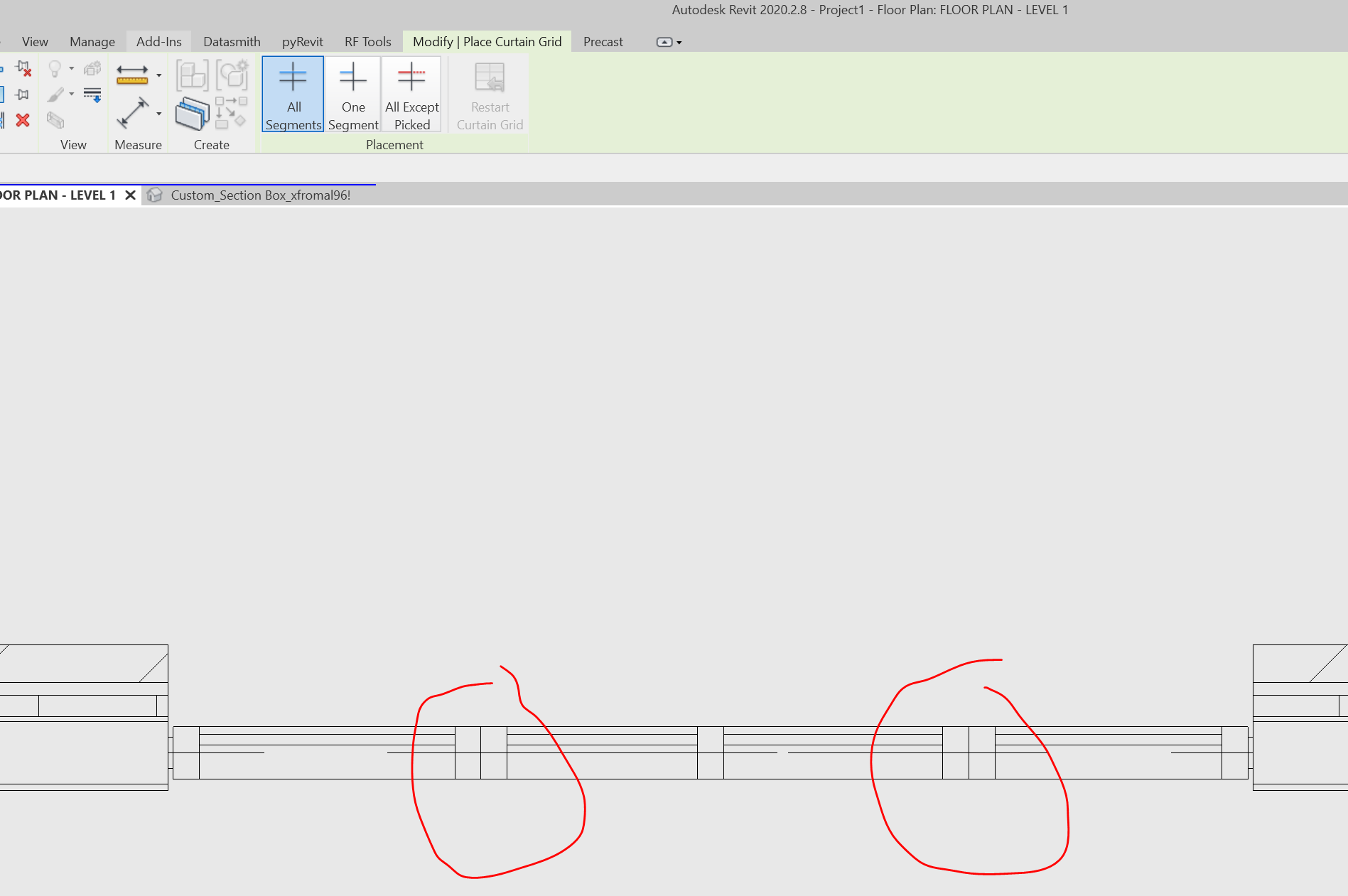Select the All Except Picked tool
This screenshot has width=1348, height=896.
pos(411,93)
